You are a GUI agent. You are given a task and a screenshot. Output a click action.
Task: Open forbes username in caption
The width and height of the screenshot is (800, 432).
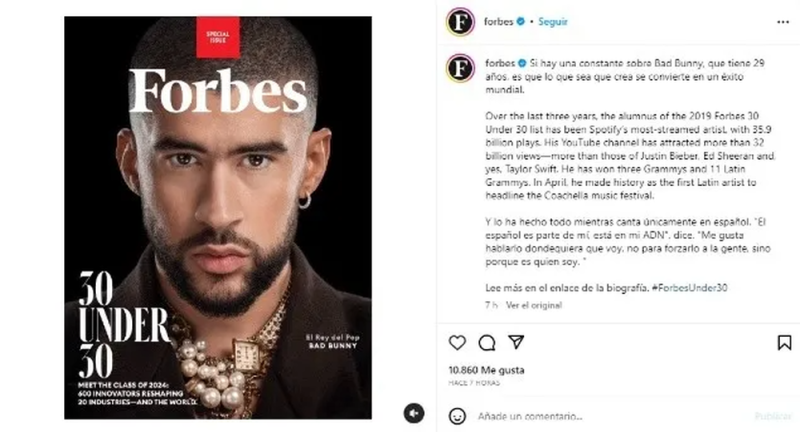(x=500, y=63)
